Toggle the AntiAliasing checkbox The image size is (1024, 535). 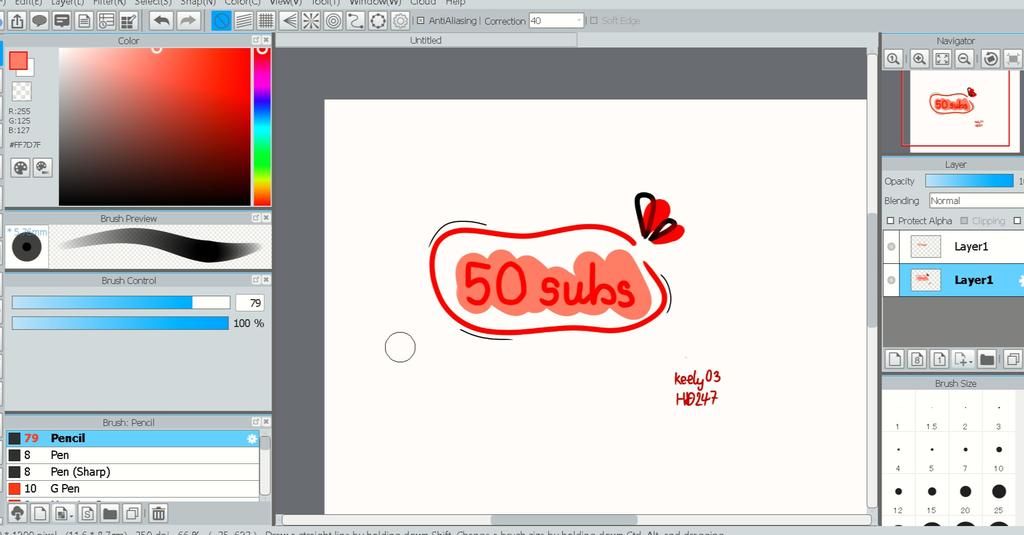point(421,21)
